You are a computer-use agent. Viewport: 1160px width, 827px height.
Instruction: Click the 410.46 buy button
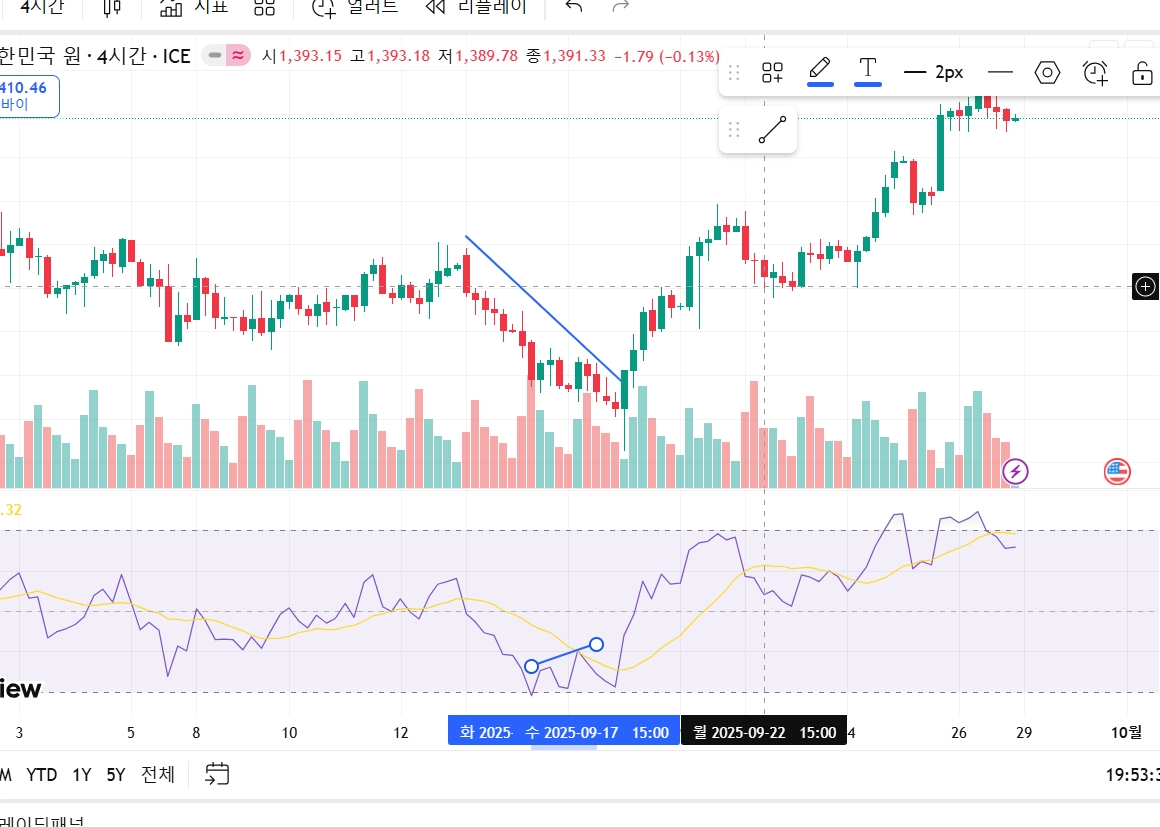click(x=28, y=95)
